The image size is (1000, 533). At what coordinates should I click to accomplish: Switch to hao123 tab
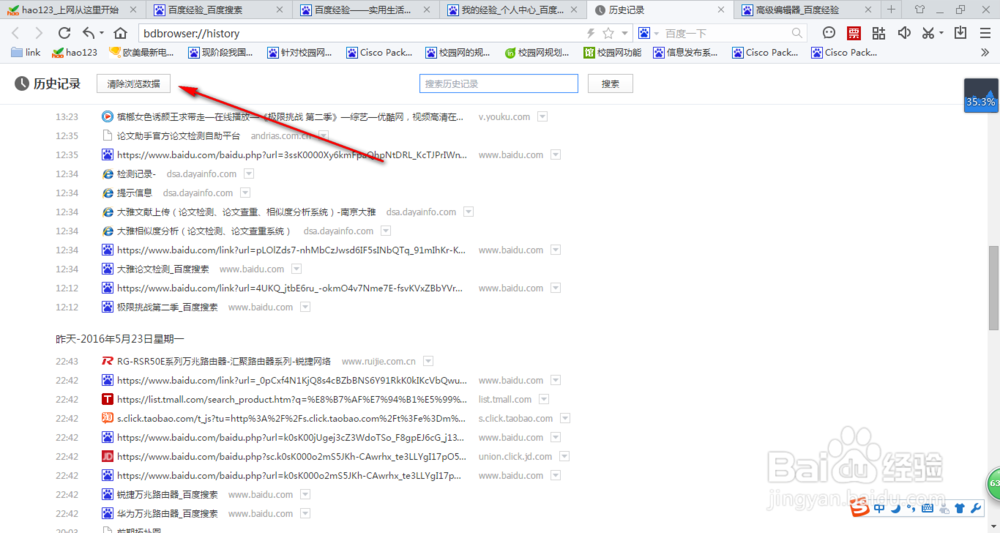pyautogui.click(x=71, y=10)
